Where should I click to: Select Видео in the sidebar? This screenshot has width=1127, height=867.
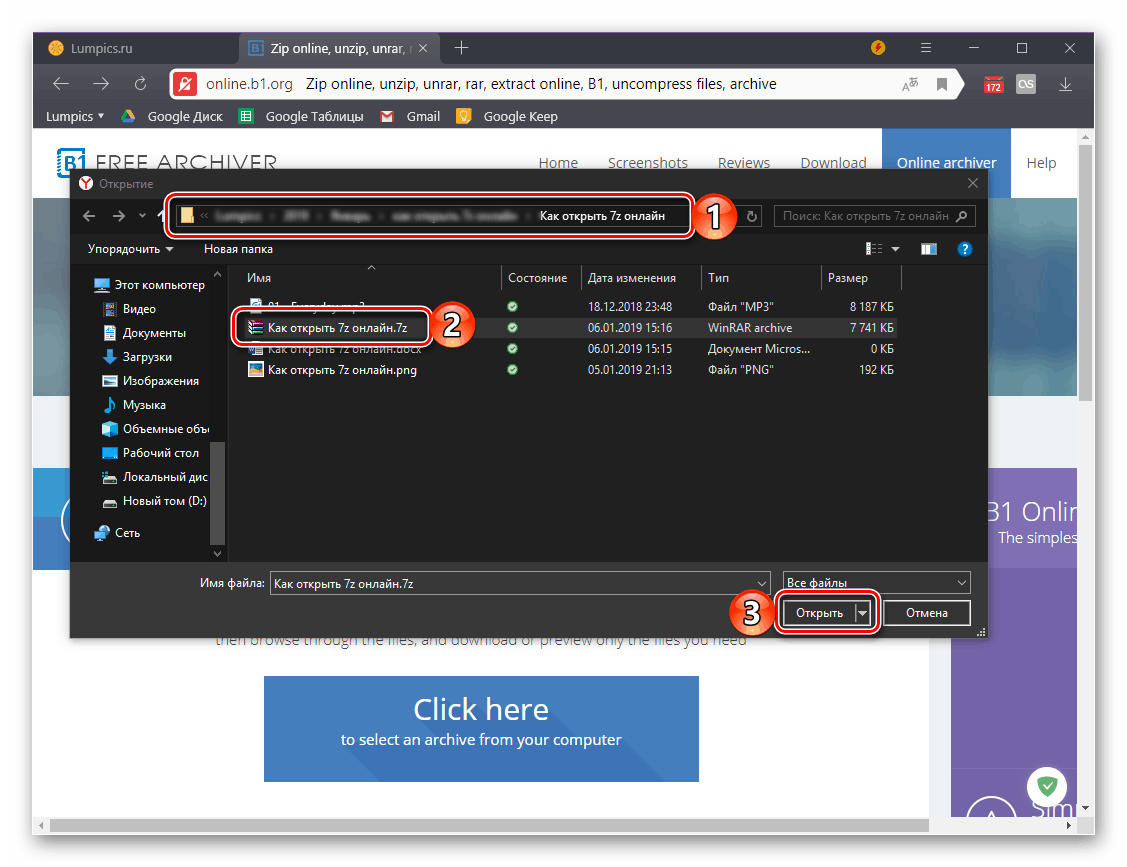[x=129, y=308]
